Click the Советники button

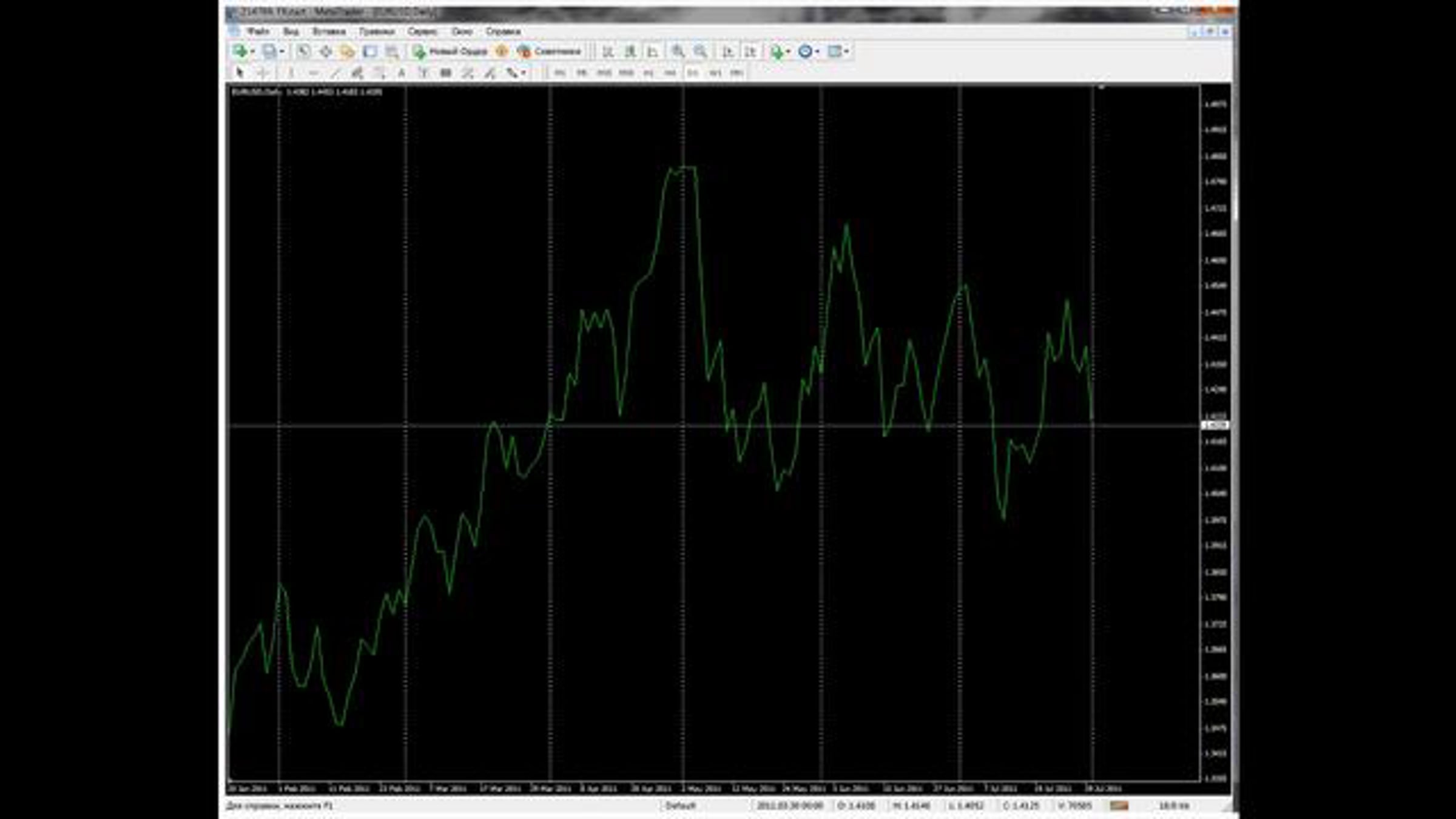549,52
